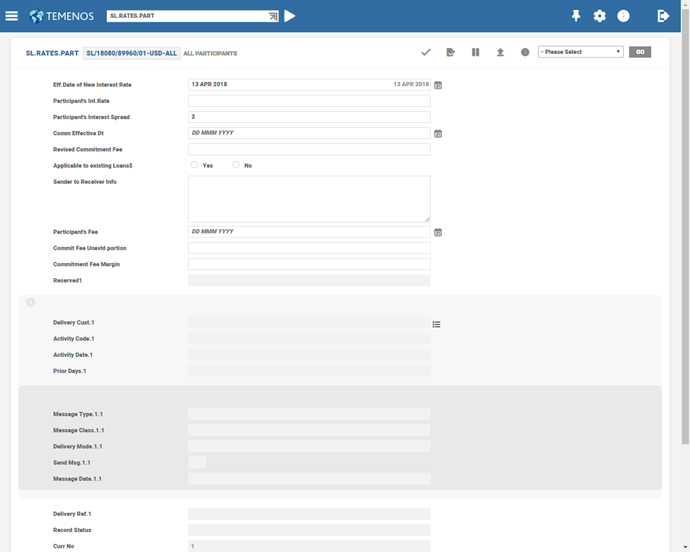Click the hold (pause) record icon
690x552 pixels.
pyautogui.click(x=475, y=52)
